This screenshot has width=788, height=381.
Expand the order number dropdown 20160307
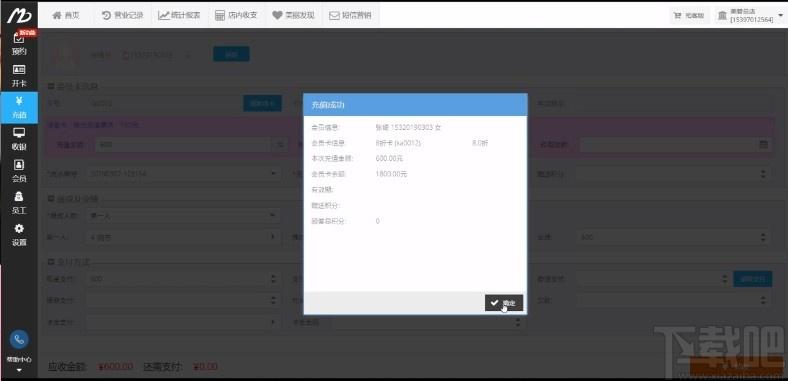click(x=273, y=174)
